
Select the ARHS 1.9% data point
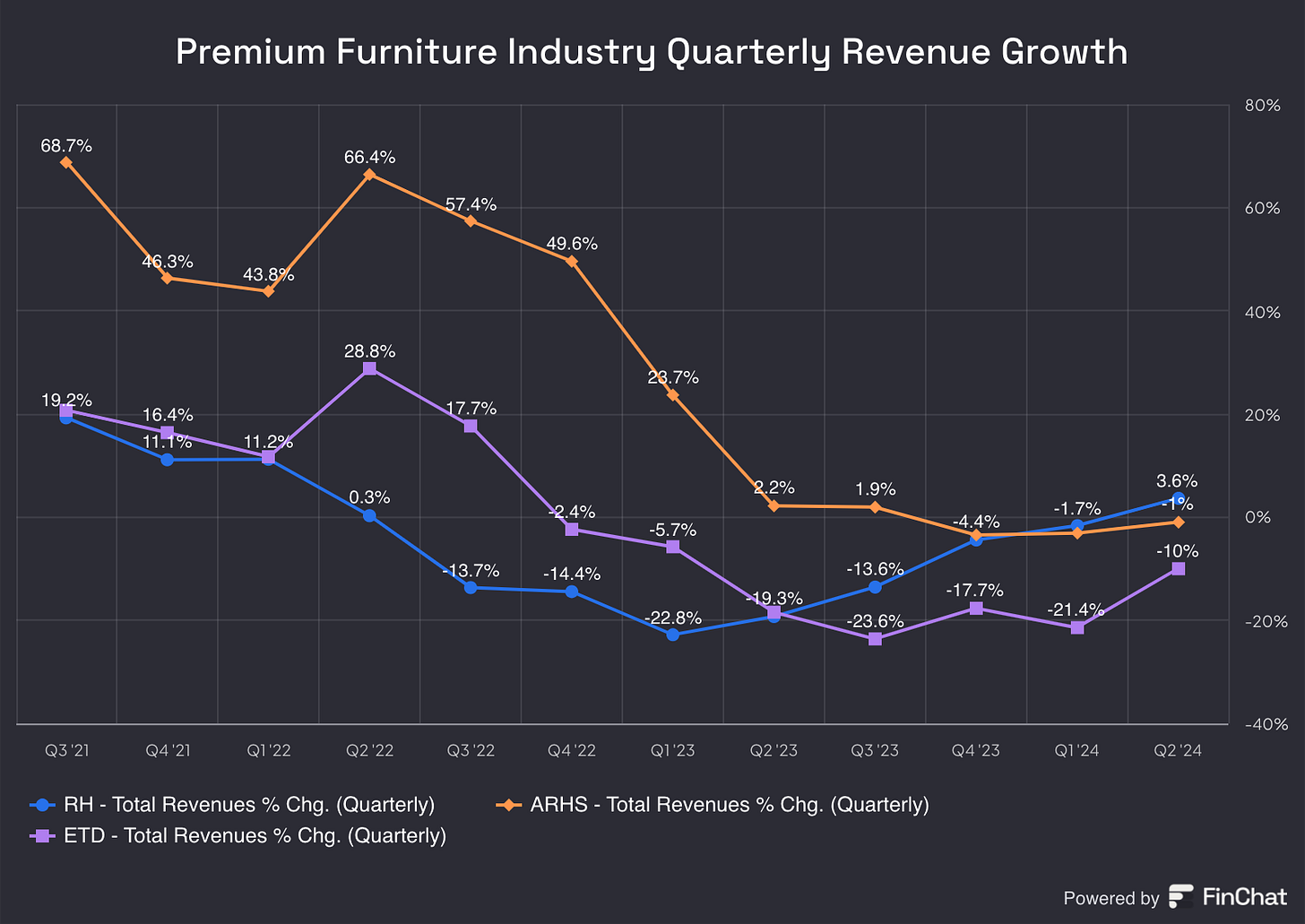click(875, 507)
